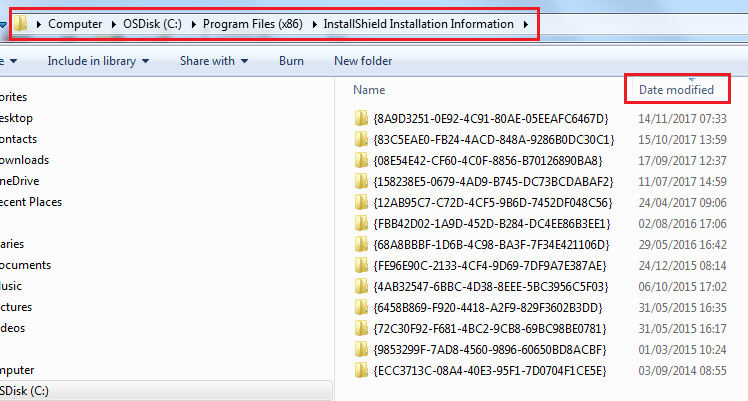Click the Burn toolbar button
748x401 pixels.
(x=291, y=61)
